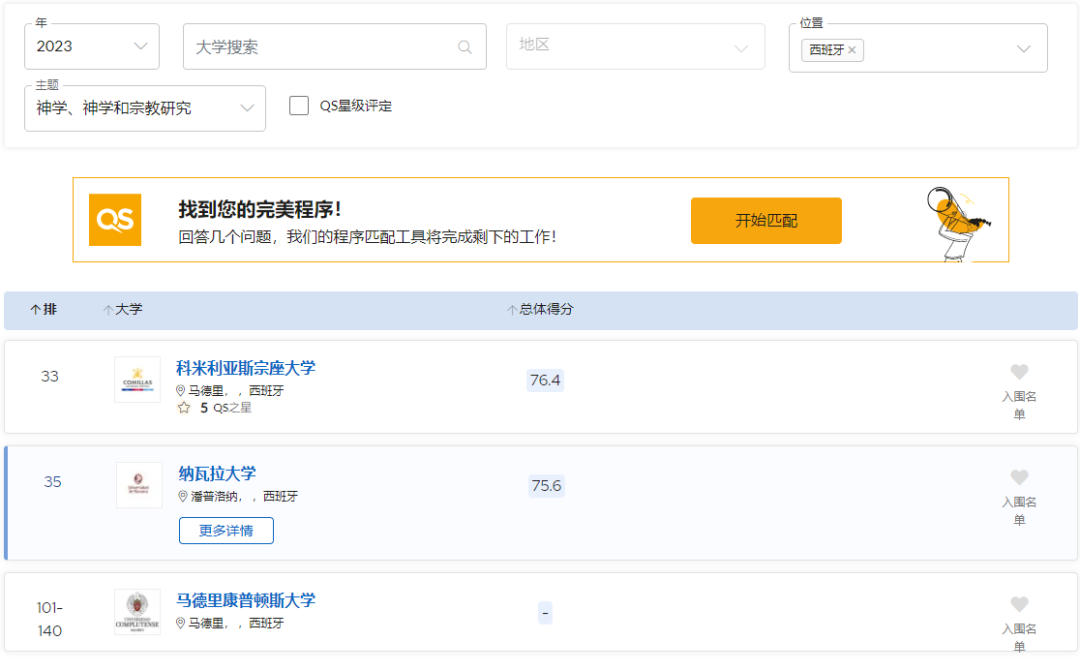Click the 5 QS之星 rating text
This screenshot has width=1080, height=671.
[226, 408]
